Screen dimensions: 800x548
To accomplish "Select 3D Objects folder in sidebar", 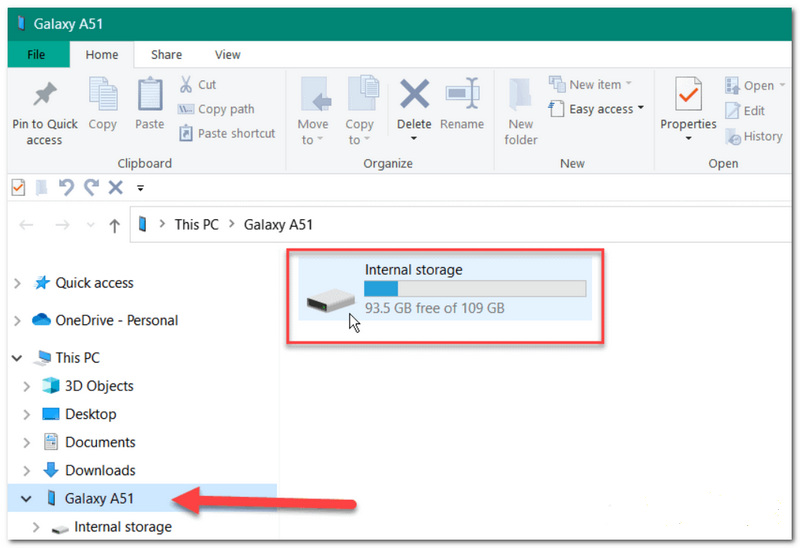I will point(99,386).
